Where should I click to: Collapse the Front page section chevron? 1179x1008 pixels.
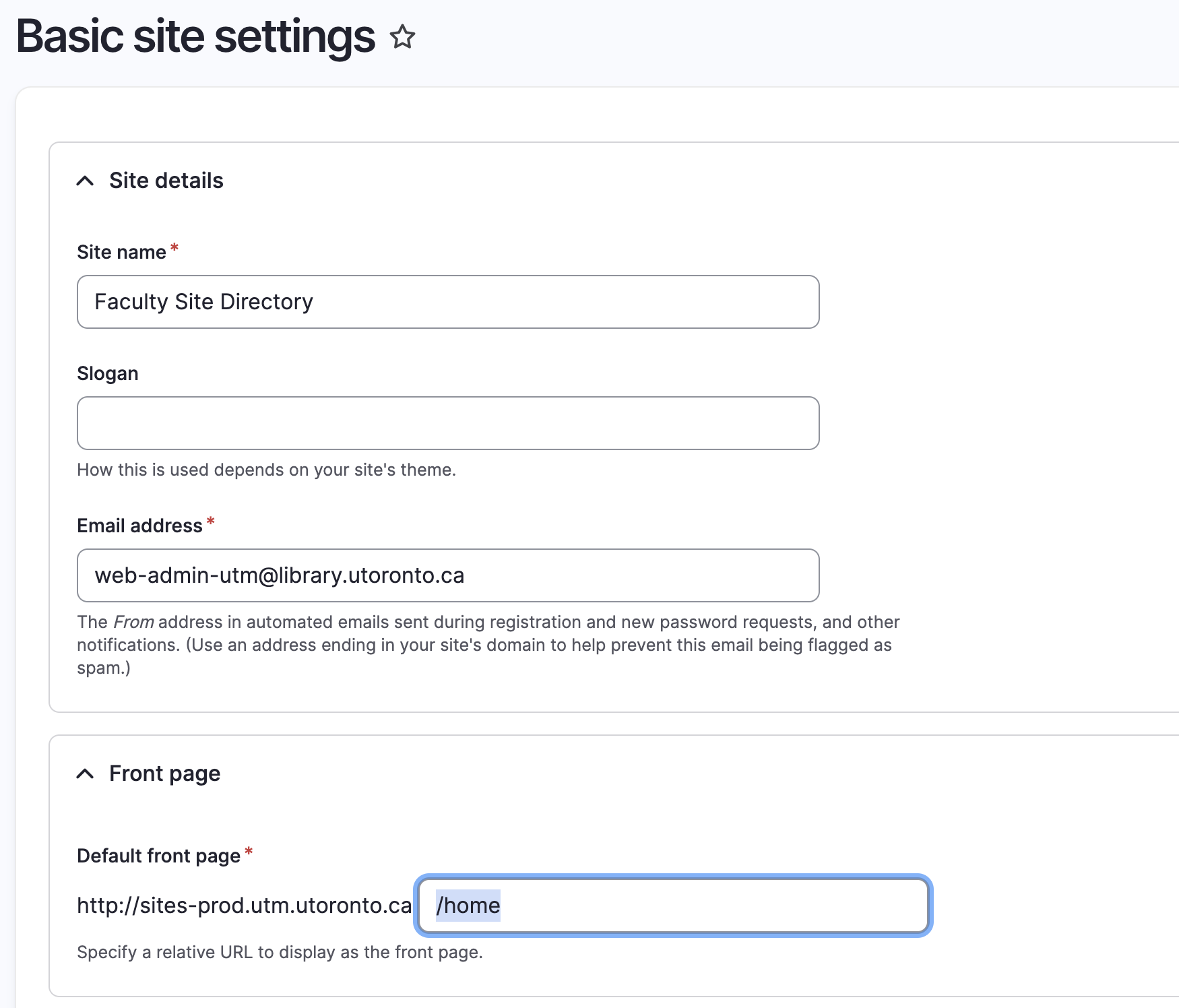click(85, 774)
